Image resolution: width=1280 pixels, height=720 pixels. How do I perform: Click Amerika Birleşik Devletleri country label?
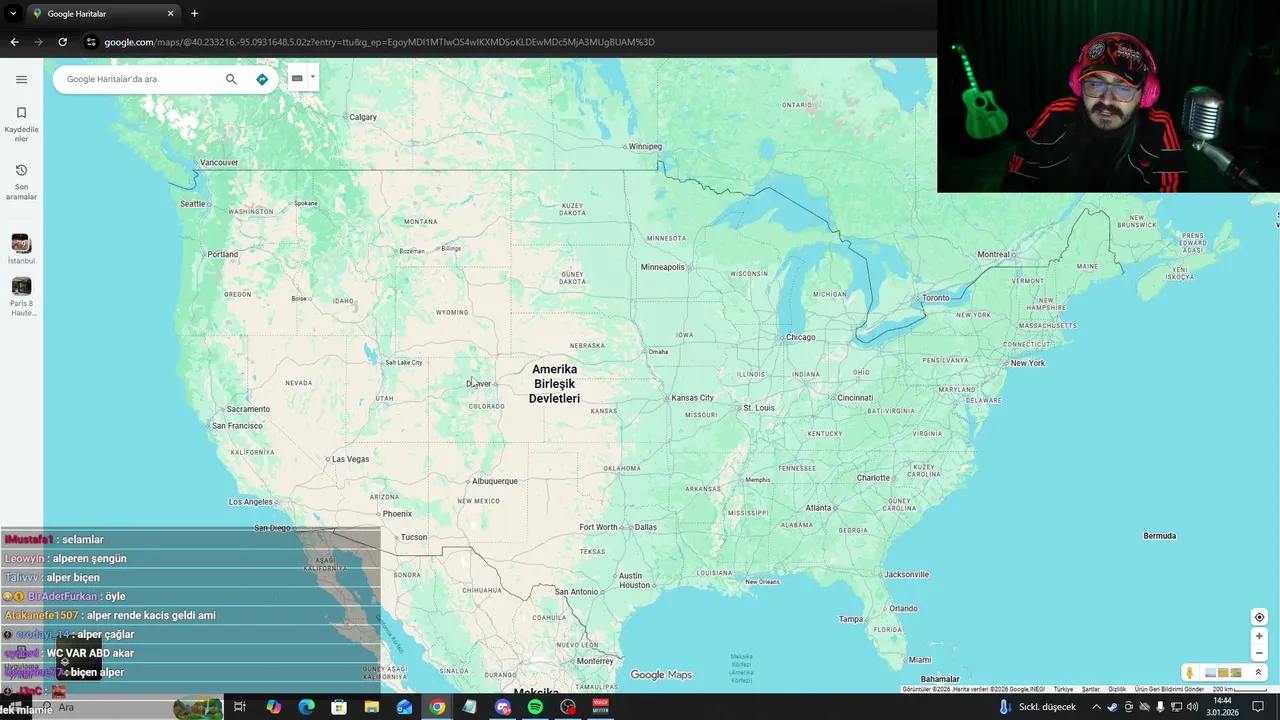pyautogui.click(x=555, y=384)
